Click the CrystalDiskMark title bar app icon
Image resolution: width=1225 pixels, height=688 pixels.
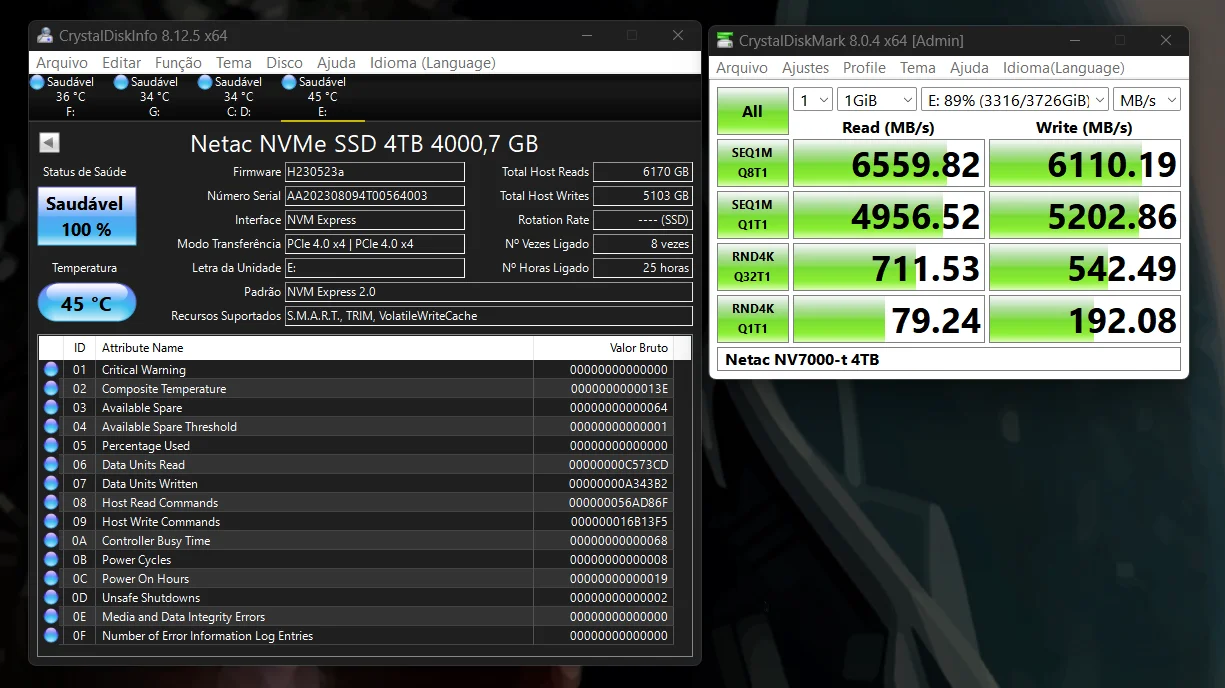[x=726, y=41]
